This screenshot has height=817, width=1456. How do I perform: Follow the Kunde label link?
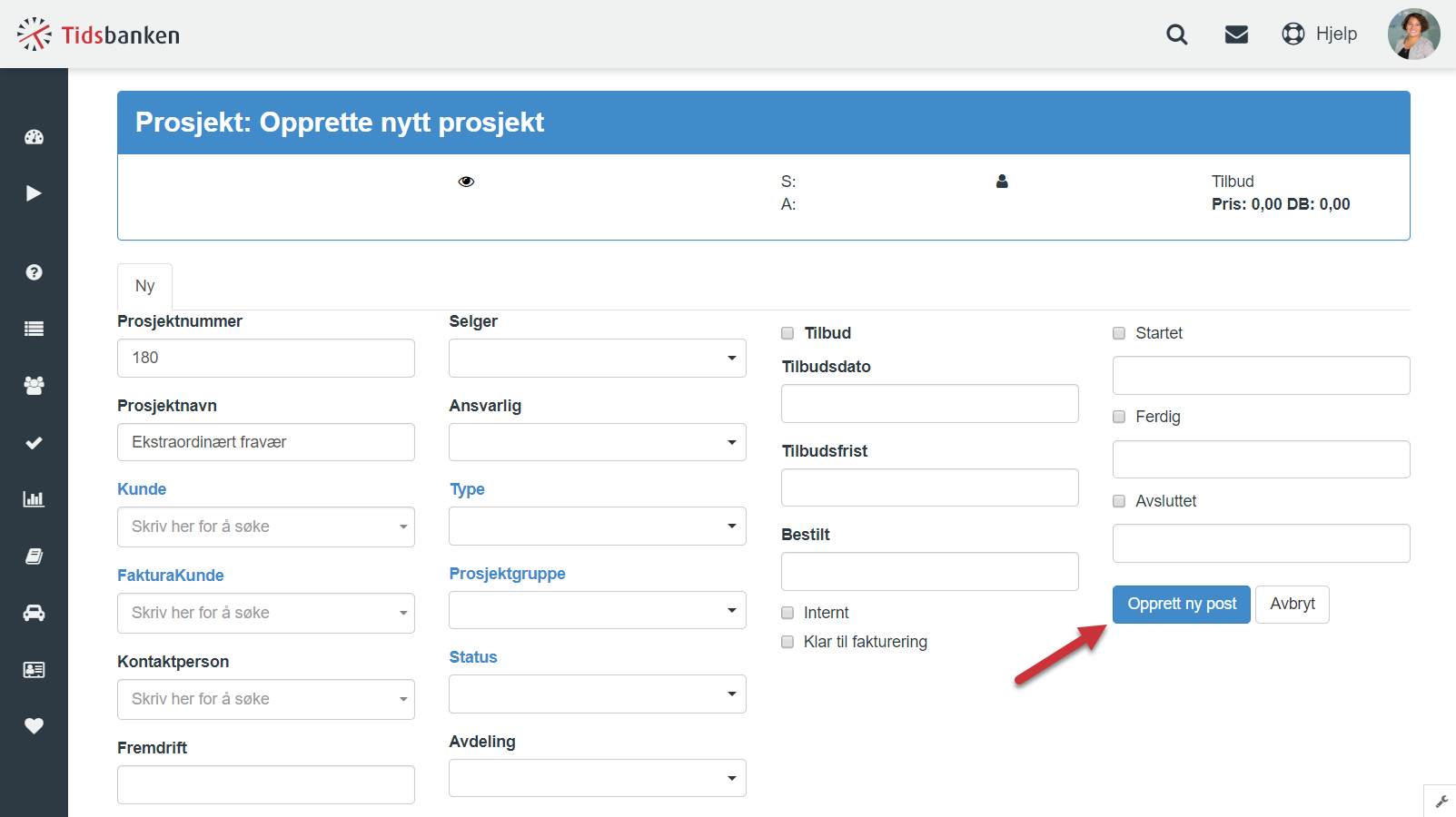tap(142, 489)
